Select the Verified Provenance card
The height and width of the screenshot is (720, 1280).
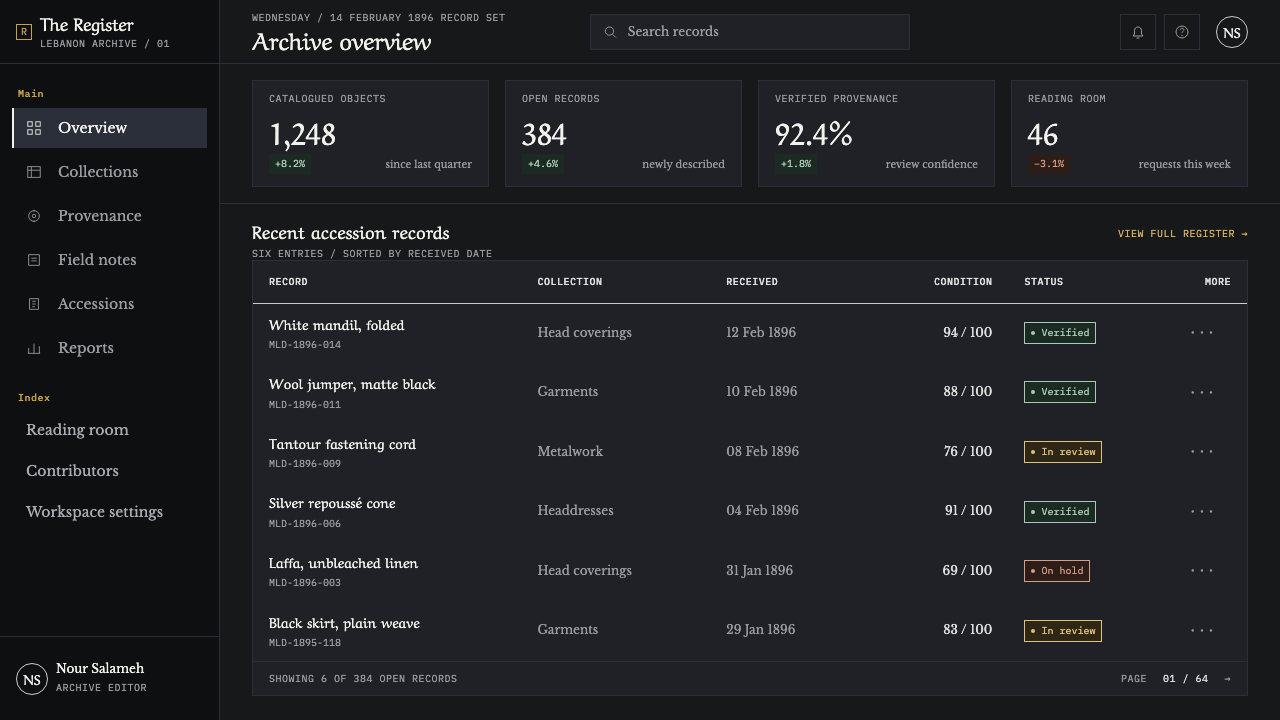(876, 133)
